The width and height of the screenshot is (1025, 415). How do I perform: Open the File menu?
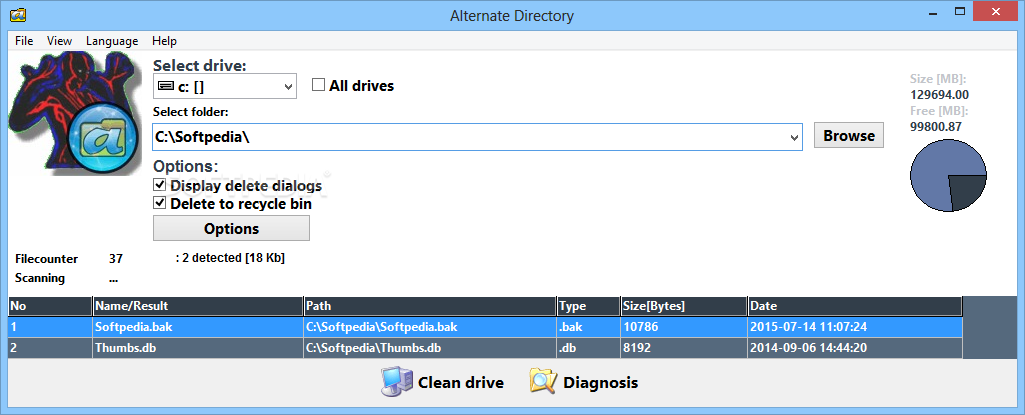[x=24, y=41]
